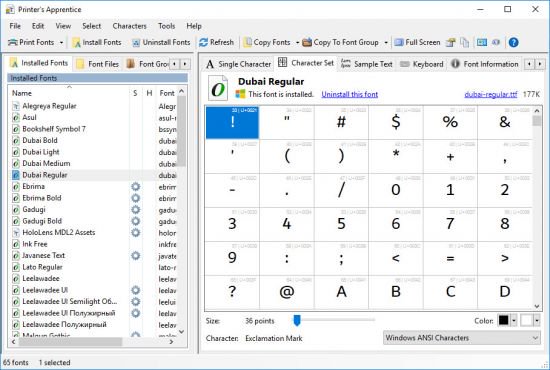Open the File menu
The height and width of the screenshot is (370, 550).
click(15, 26)
